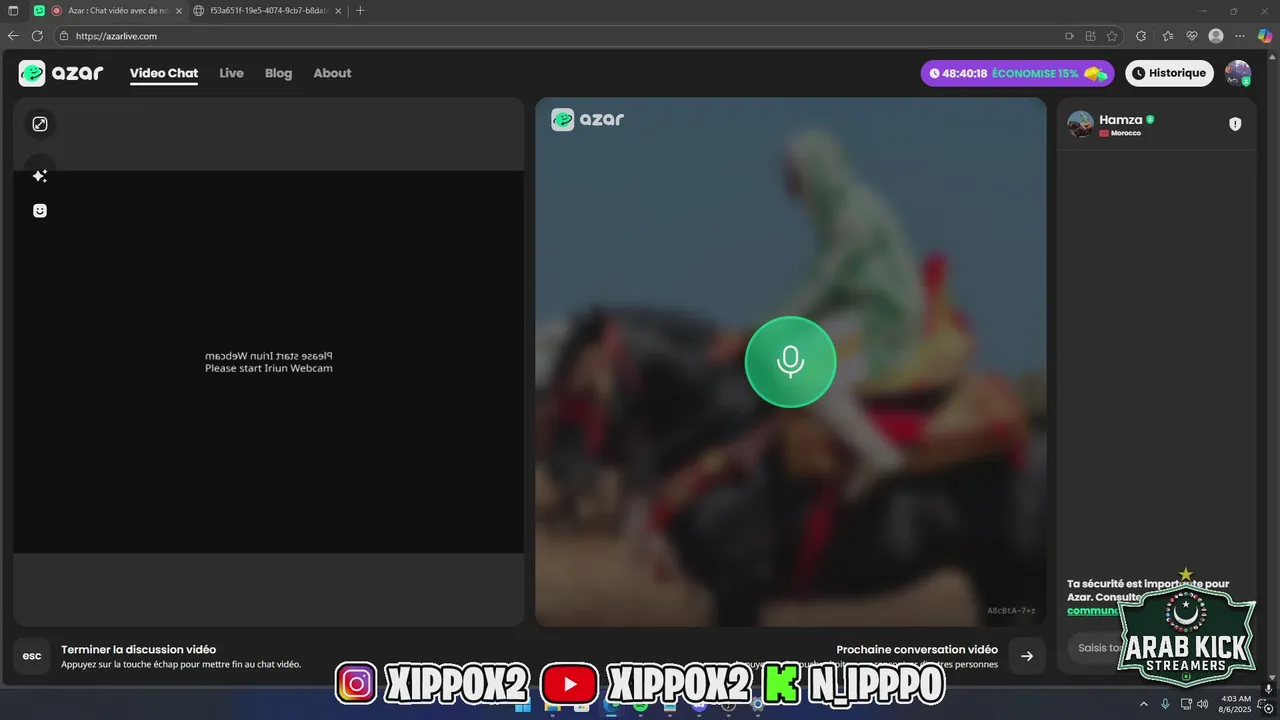Open the About page
1280x720 pixels.
click(332, 73)
